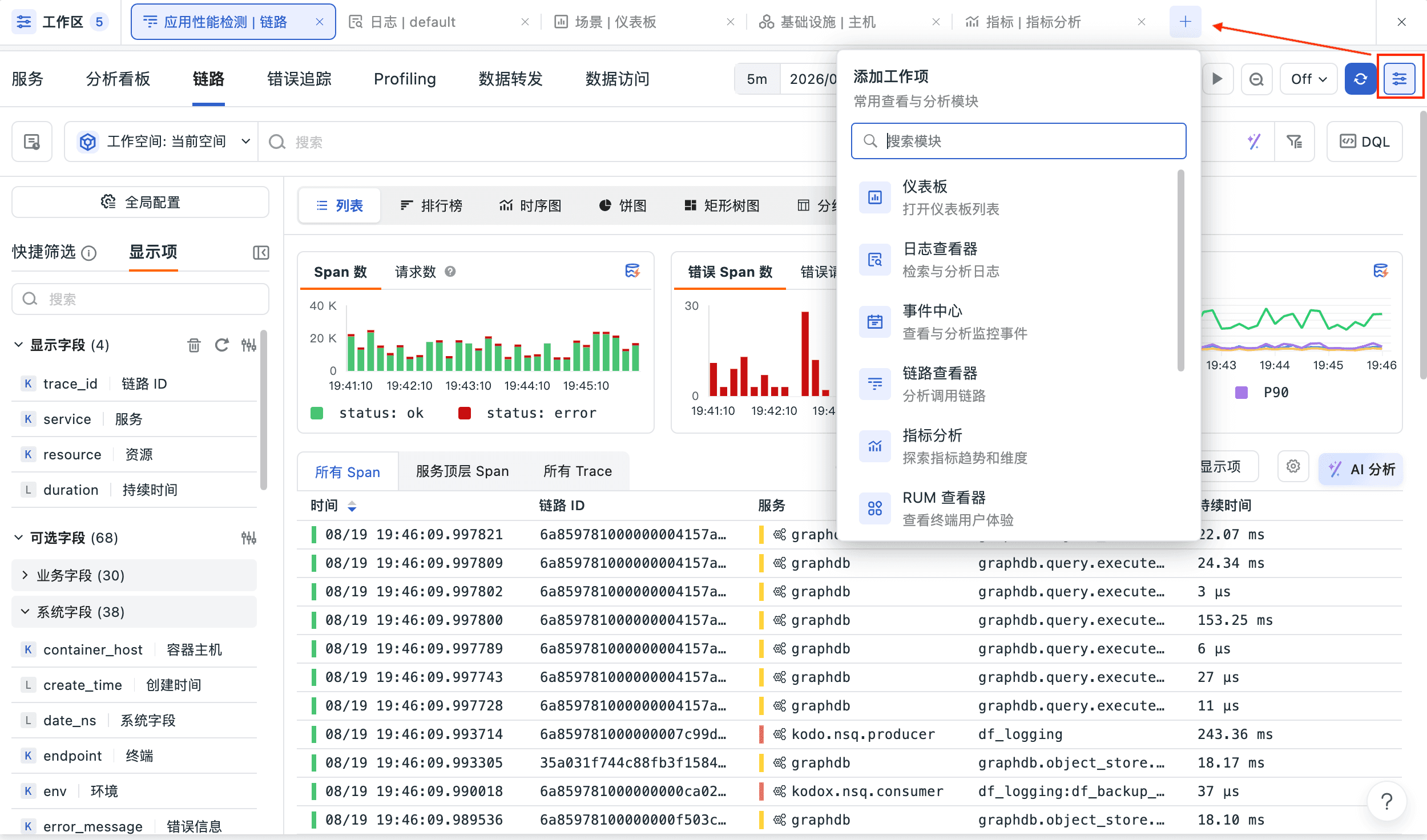Click reset icon in 显示字段 header
The image size is (1427, 840).
(x=222, y=345)
